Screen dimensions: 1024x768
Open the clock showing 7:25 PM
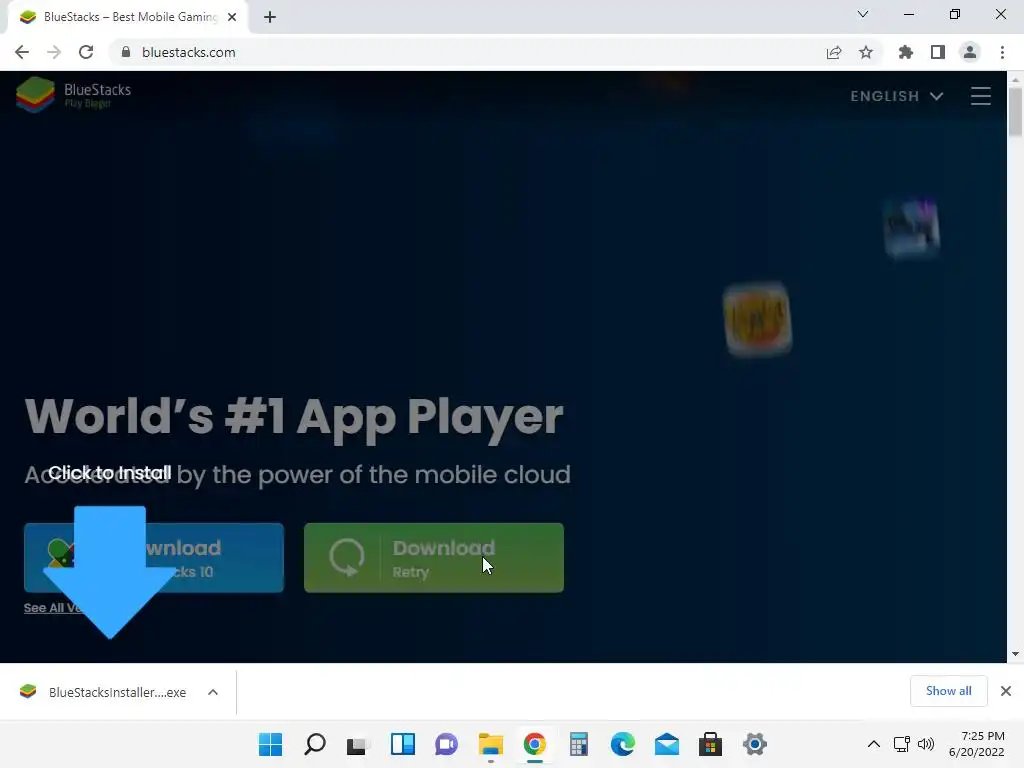[977, 744]
